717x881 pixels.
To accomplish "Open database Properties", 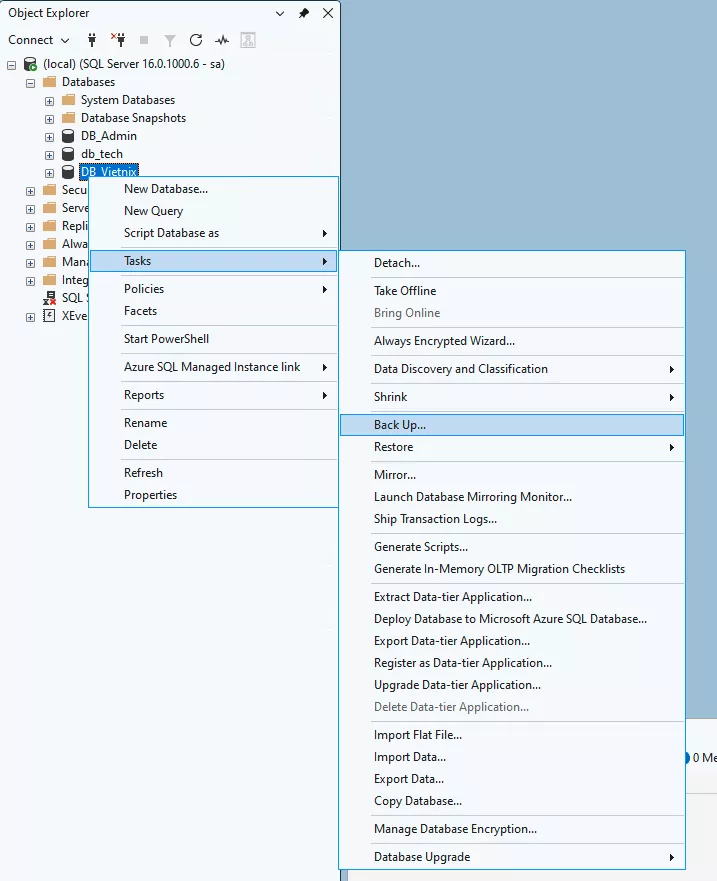I will click(214, 494).
